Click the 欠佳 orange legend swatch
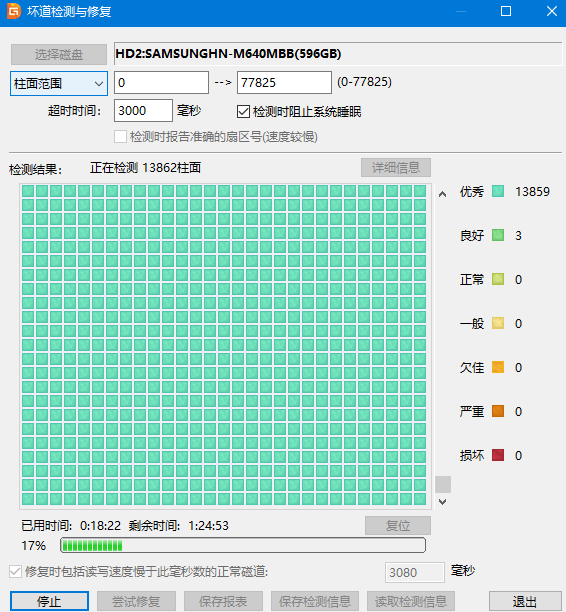This screenshot has width=566, height=612. coord(498,367)
